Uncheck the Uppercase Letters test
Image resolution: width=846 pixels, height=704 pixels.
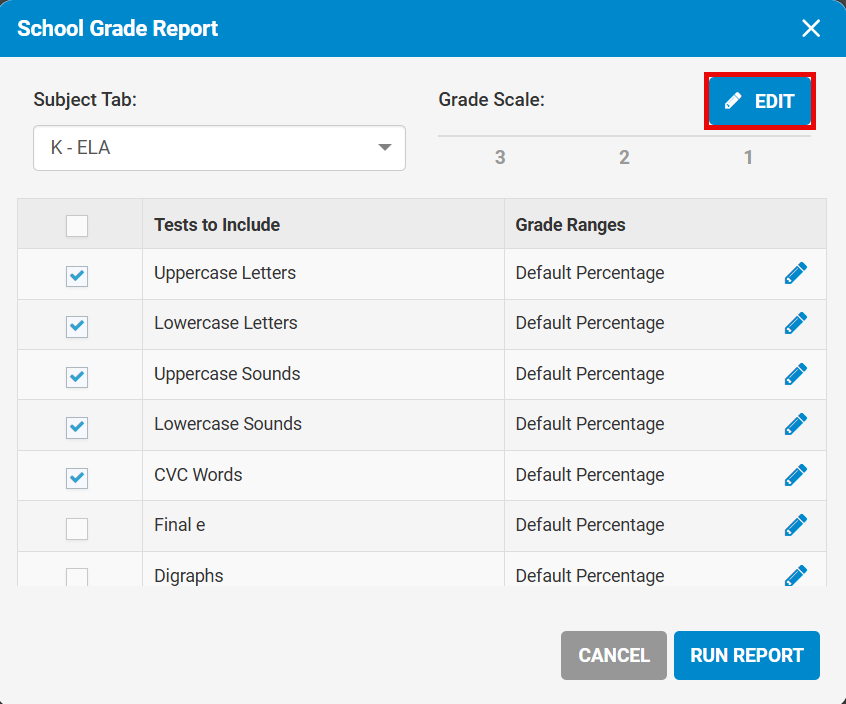click(x=77, y=272)
